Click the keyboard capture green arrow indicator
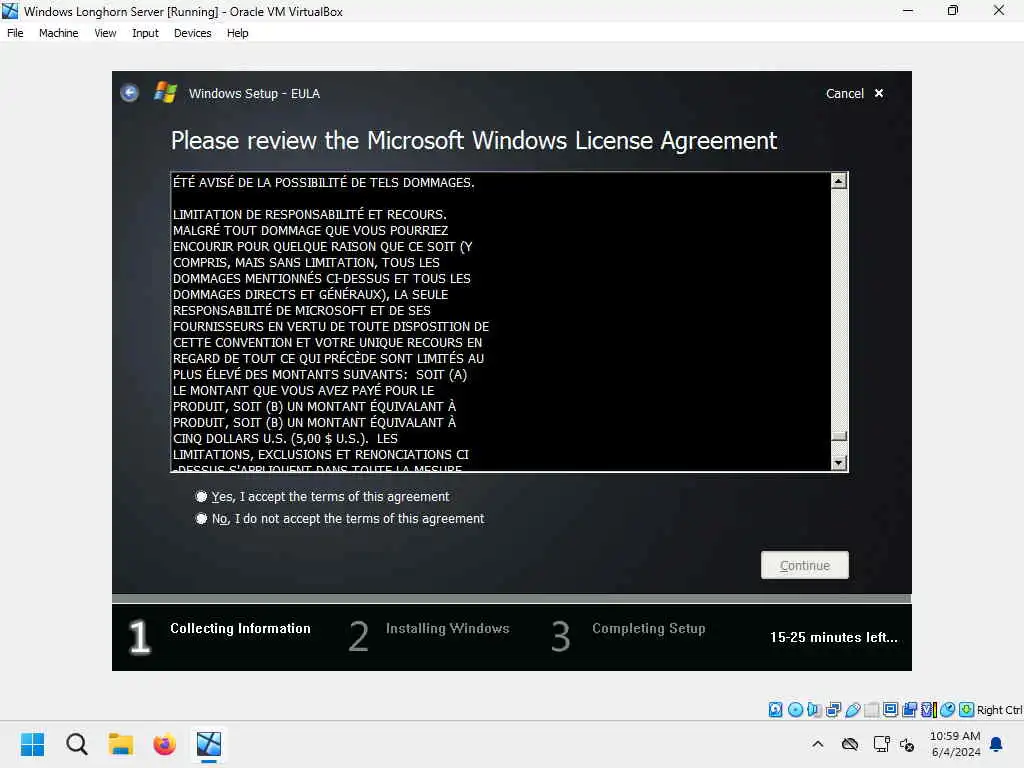Viewport: 1024px width, 768px height. pyautogui.click(x=967, y=709)
